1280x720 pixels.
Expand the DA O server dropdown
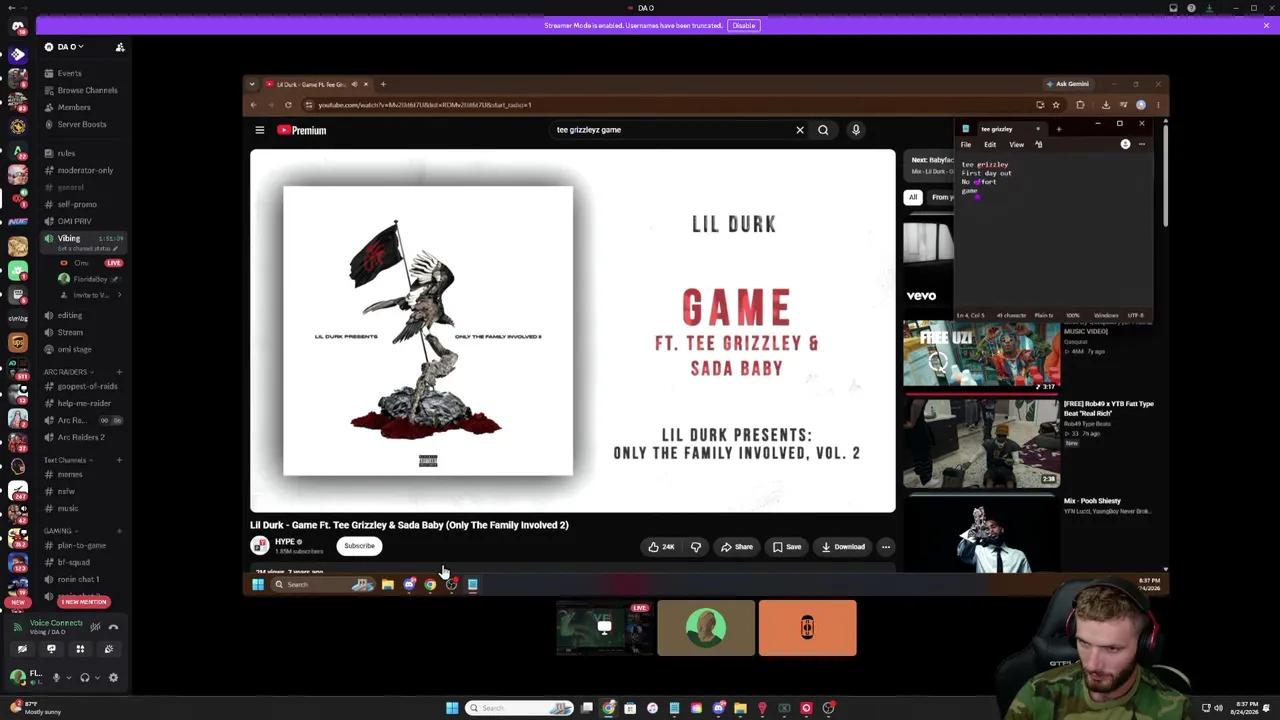tap(70, 47)
